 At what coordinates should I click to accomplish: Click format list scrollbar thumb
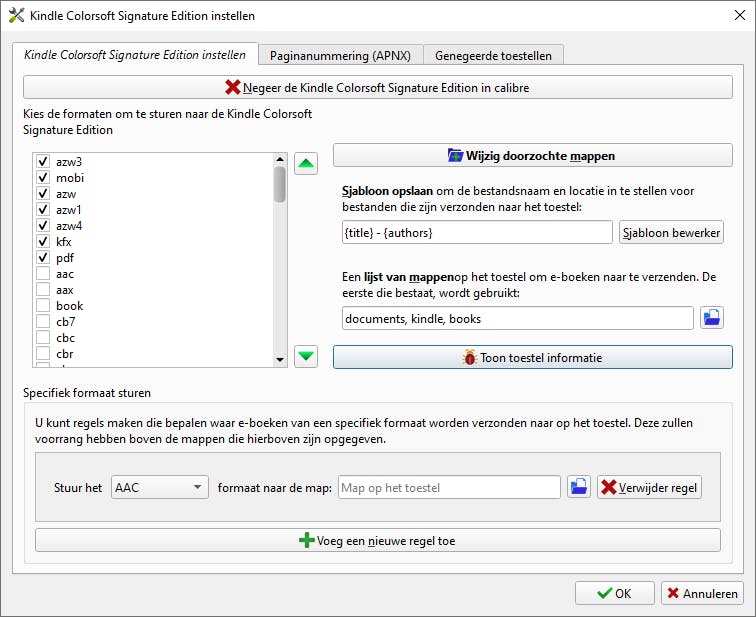pos(280,185)
